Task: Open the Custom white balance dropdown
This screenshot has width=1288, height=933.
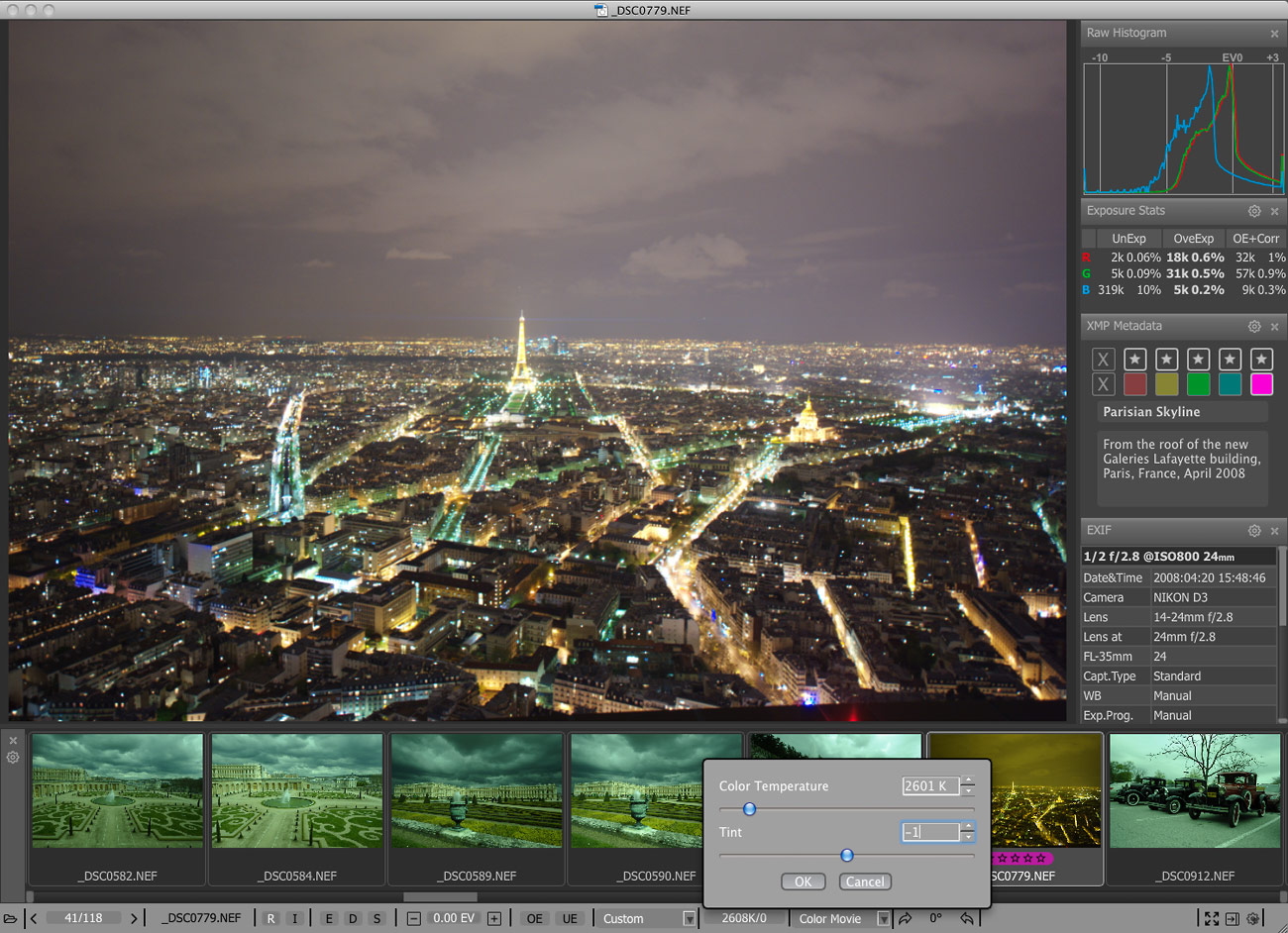Action: pos(689,919)
